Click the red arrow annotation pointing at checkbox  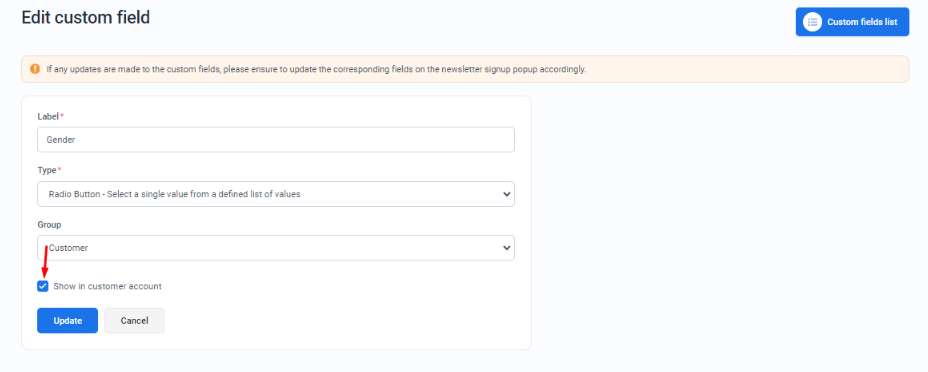tap(44, 261)
